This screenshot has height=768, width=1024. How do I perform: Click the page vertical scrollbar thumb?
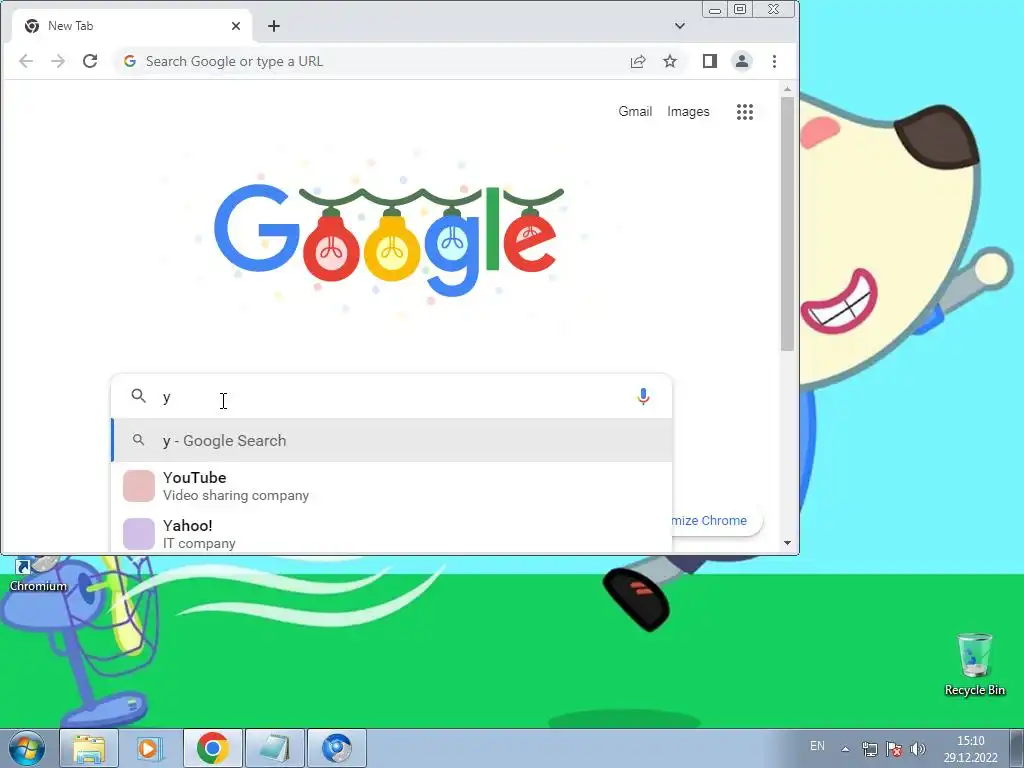click(787, 223)
